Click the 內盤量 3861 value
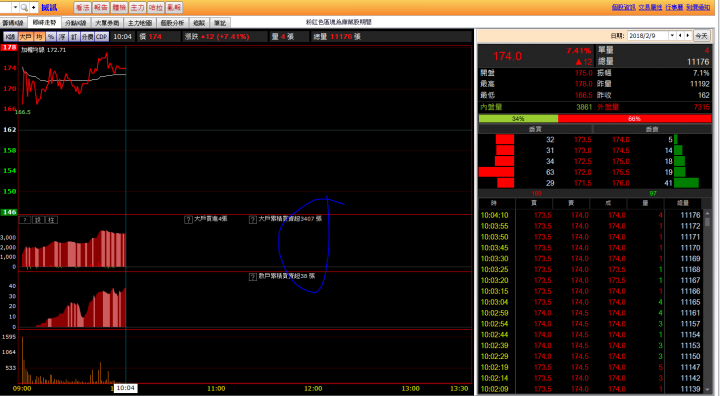The height and width of the screenshot is (396, 720). (584, 107)
